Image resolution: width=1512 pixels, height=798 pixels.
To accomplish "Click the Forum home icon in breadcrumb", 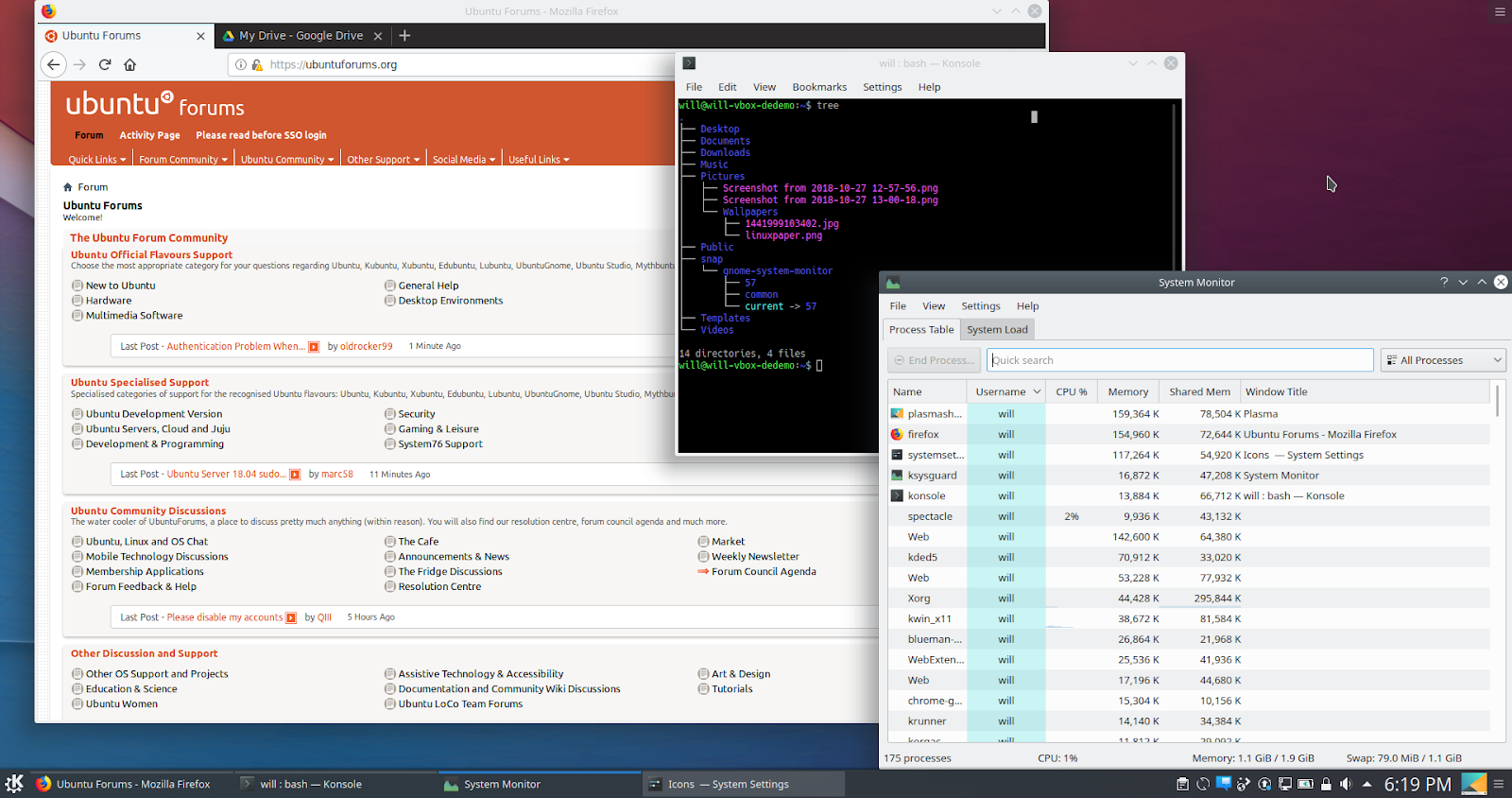I will (68, 187).
